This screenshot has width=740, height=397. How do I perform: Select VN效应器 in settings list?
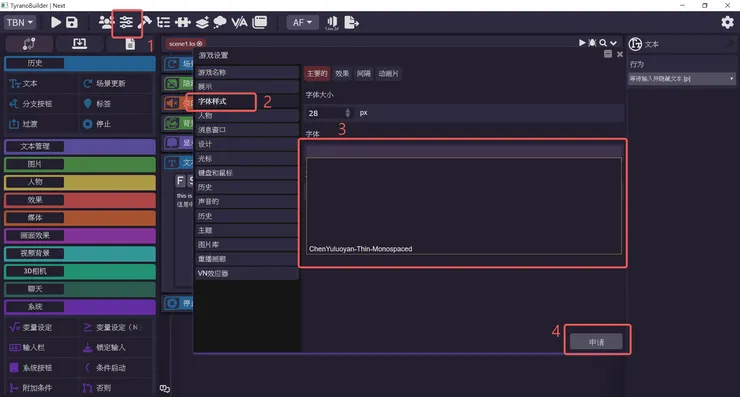pyautogui.click(x=247, y=273)
